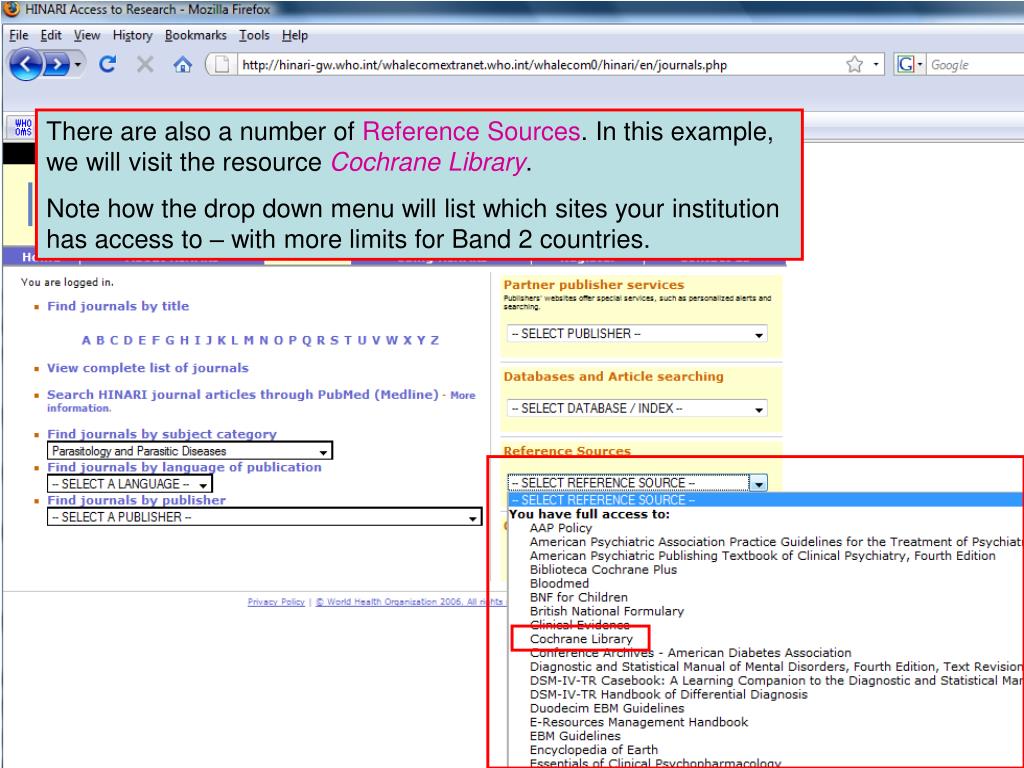Open the Bookmarks menu

tap(196, 35)
